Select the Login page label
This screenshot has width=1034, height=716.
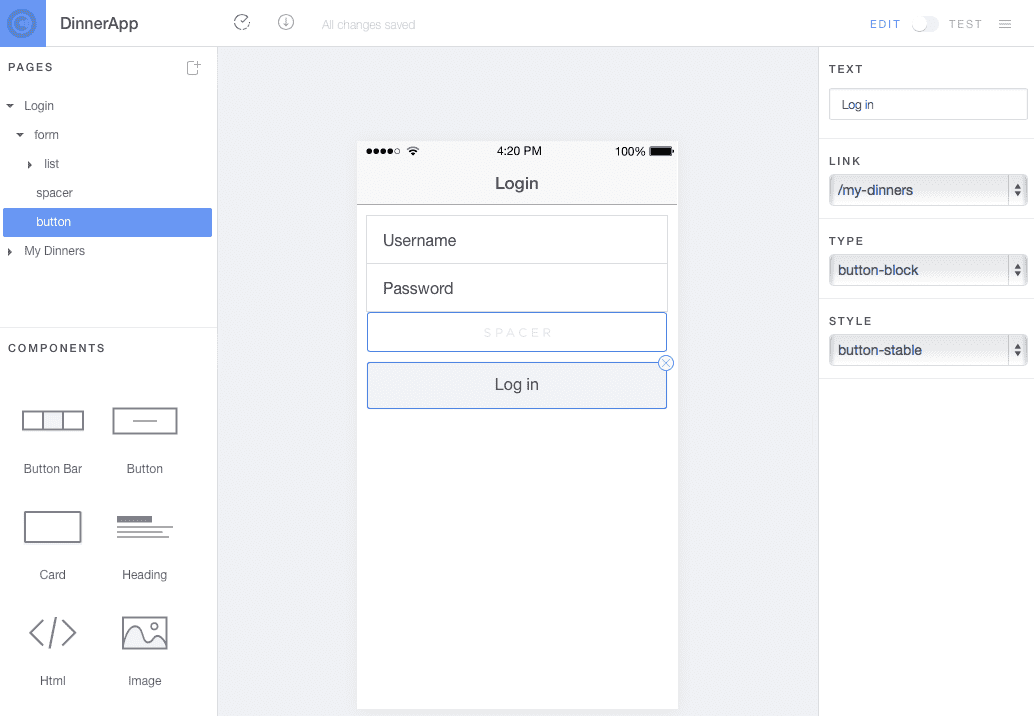coord(39,105)
